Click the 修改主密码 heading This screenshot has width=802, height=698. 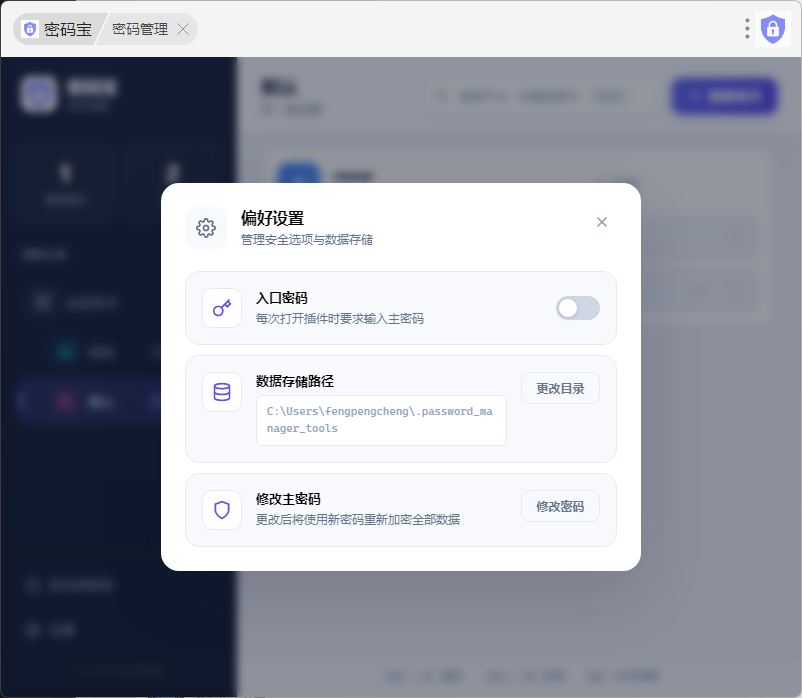click(x=288, y=499)
